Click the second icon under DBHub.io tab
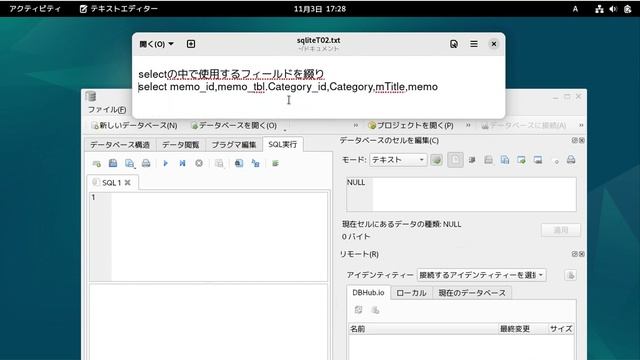Image resolution: width=640 pixels, height=360 pixels. coord(375,310)
